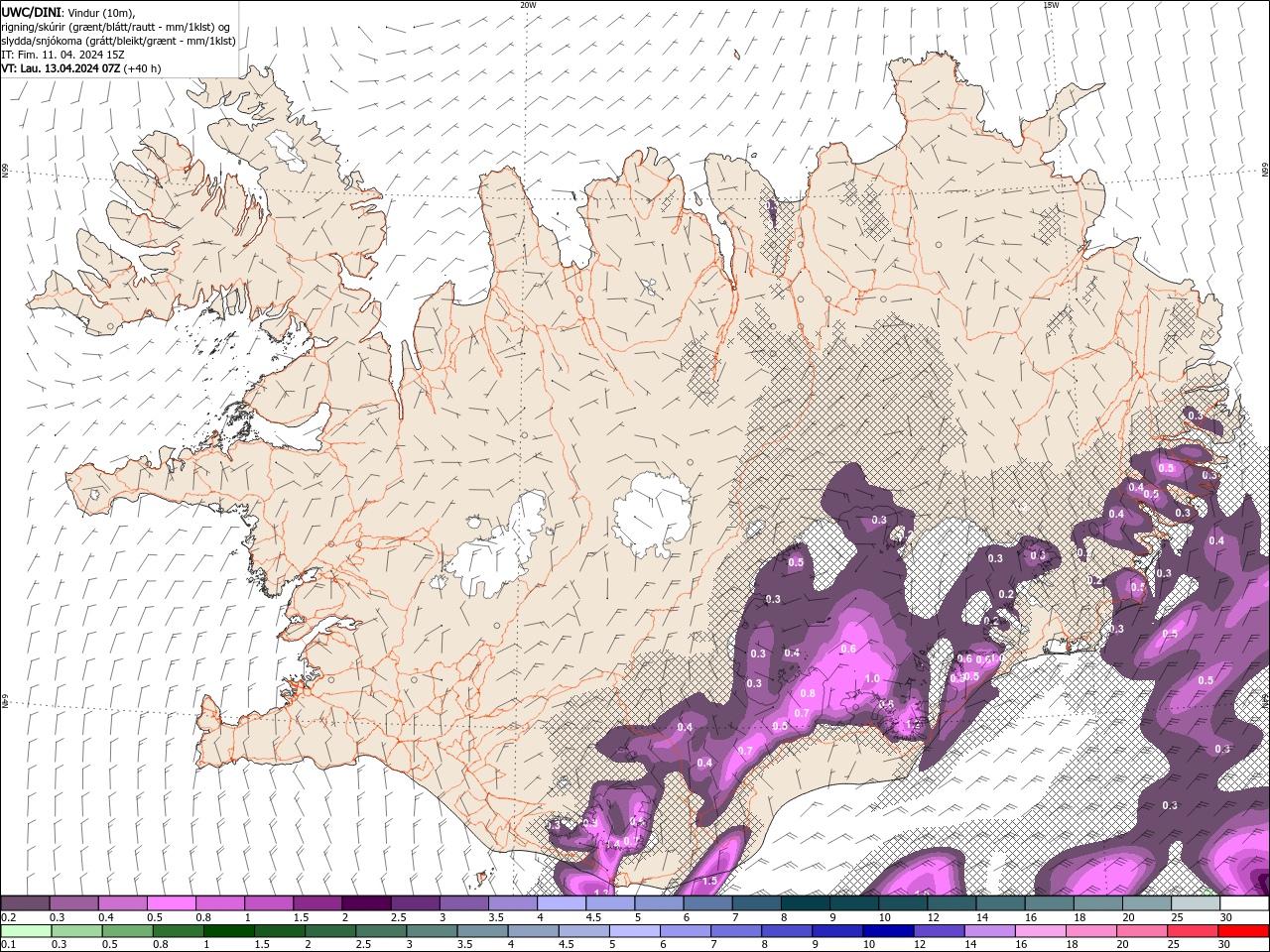The width and height of the screenshot is (1270, 952).
Task: Click the bright red 30 swatch in lower legend
Action: pyautogui.click(x=1242, y=931)
